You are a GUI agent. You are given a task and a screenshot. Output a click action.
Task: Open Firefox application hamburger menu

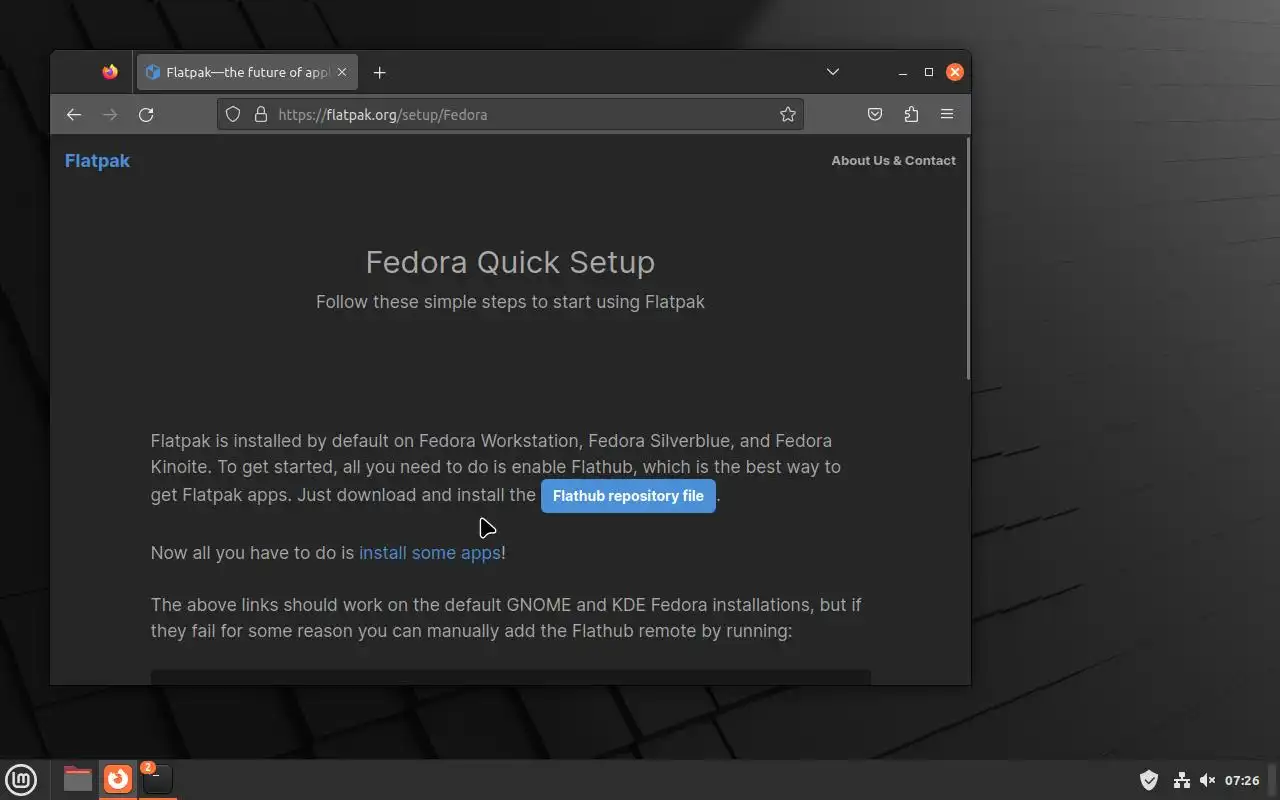pyautogui.click(x=947, y=115)
